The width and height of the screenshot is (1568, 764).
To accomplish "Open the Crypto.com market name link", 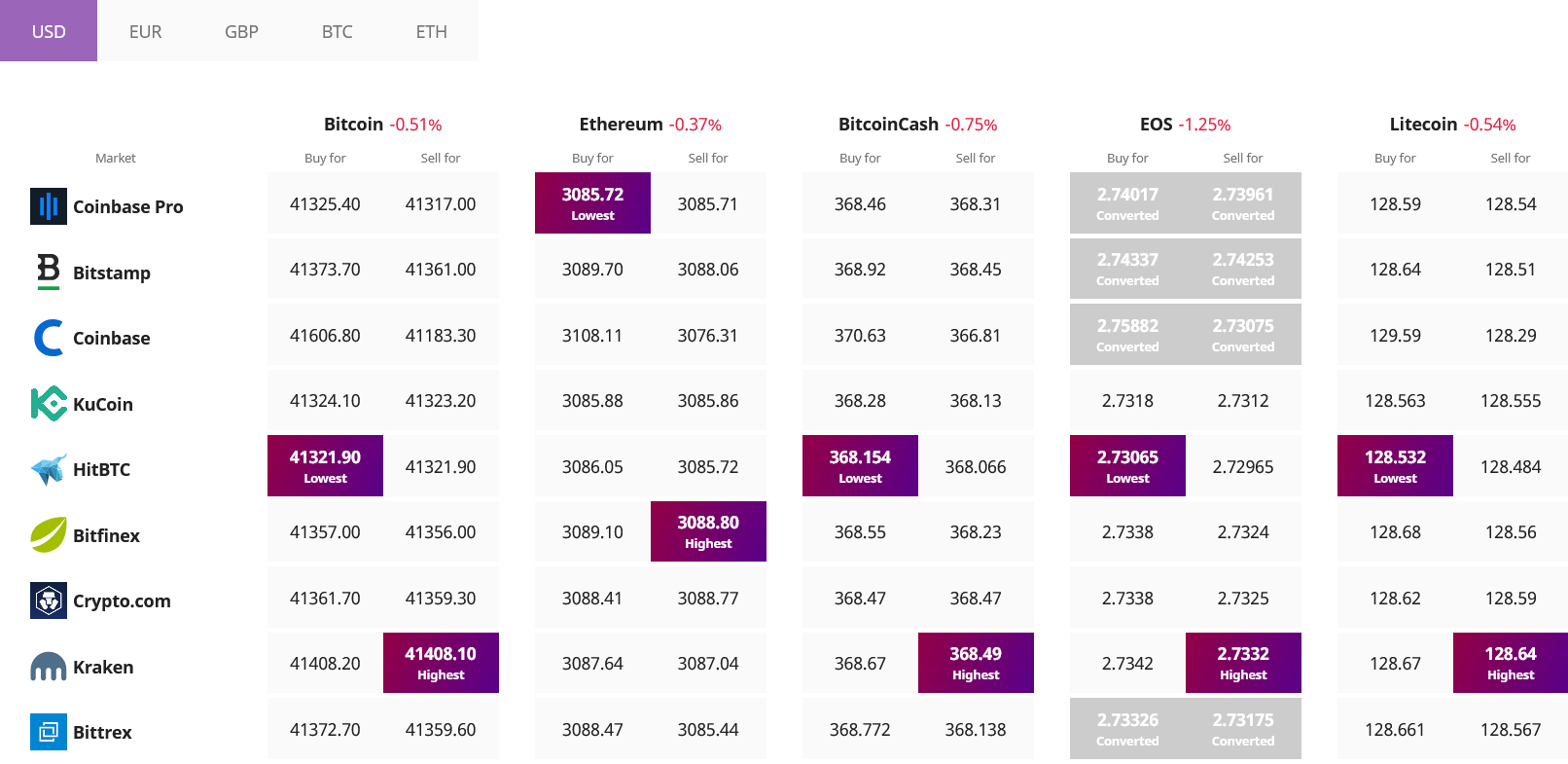I will click(122, 600).
